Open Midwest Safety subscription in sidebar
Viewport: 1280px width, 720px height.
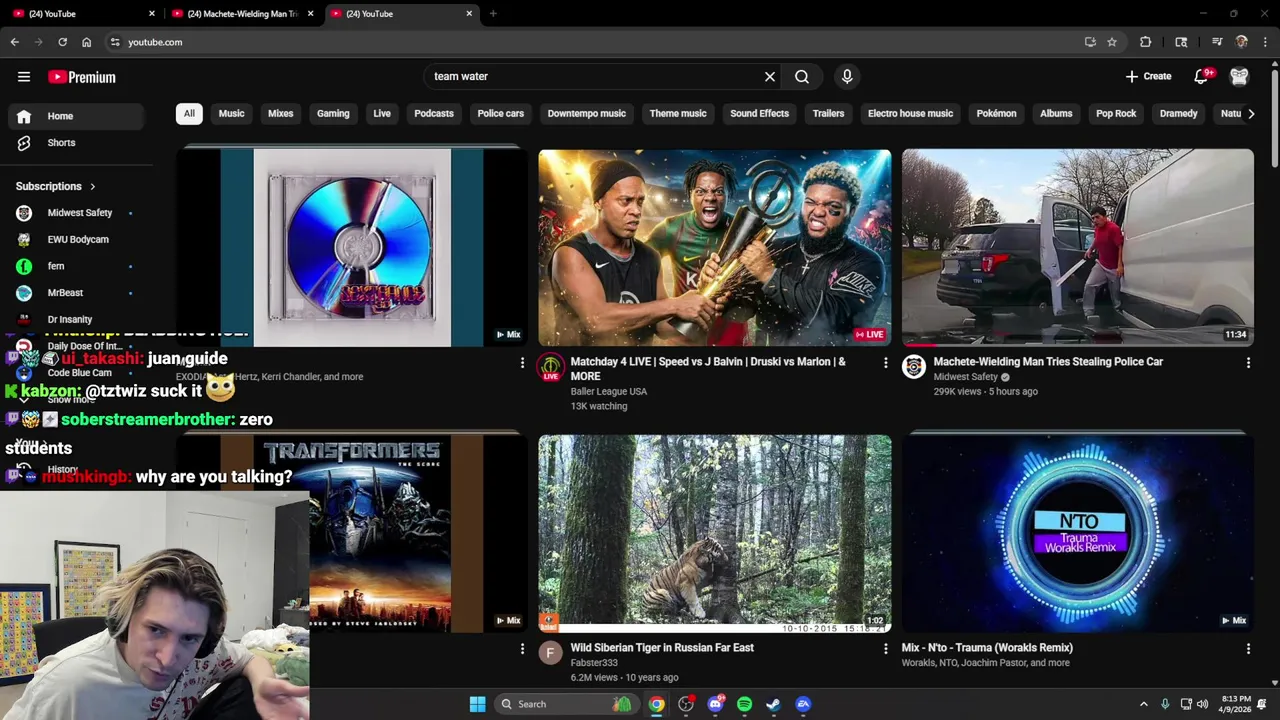coord(77,213)
